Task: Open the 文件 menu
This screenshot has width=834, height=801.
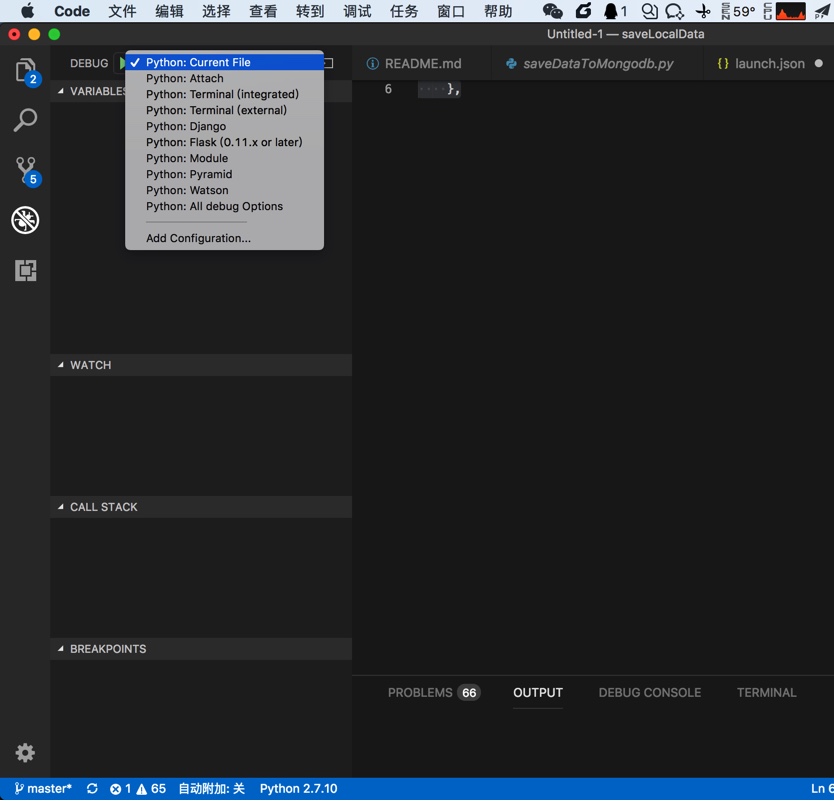Action: pos(122,11)
